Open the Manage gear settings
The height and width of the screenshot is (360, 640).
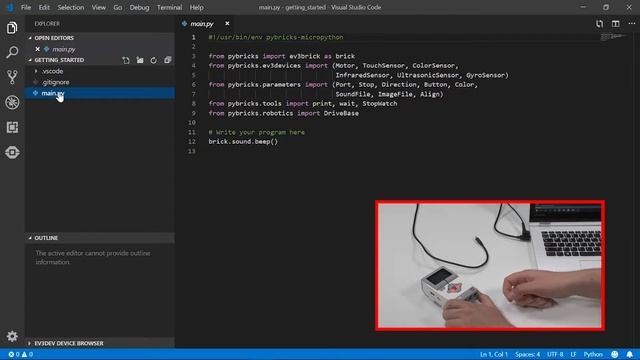(x=12, y=336)
